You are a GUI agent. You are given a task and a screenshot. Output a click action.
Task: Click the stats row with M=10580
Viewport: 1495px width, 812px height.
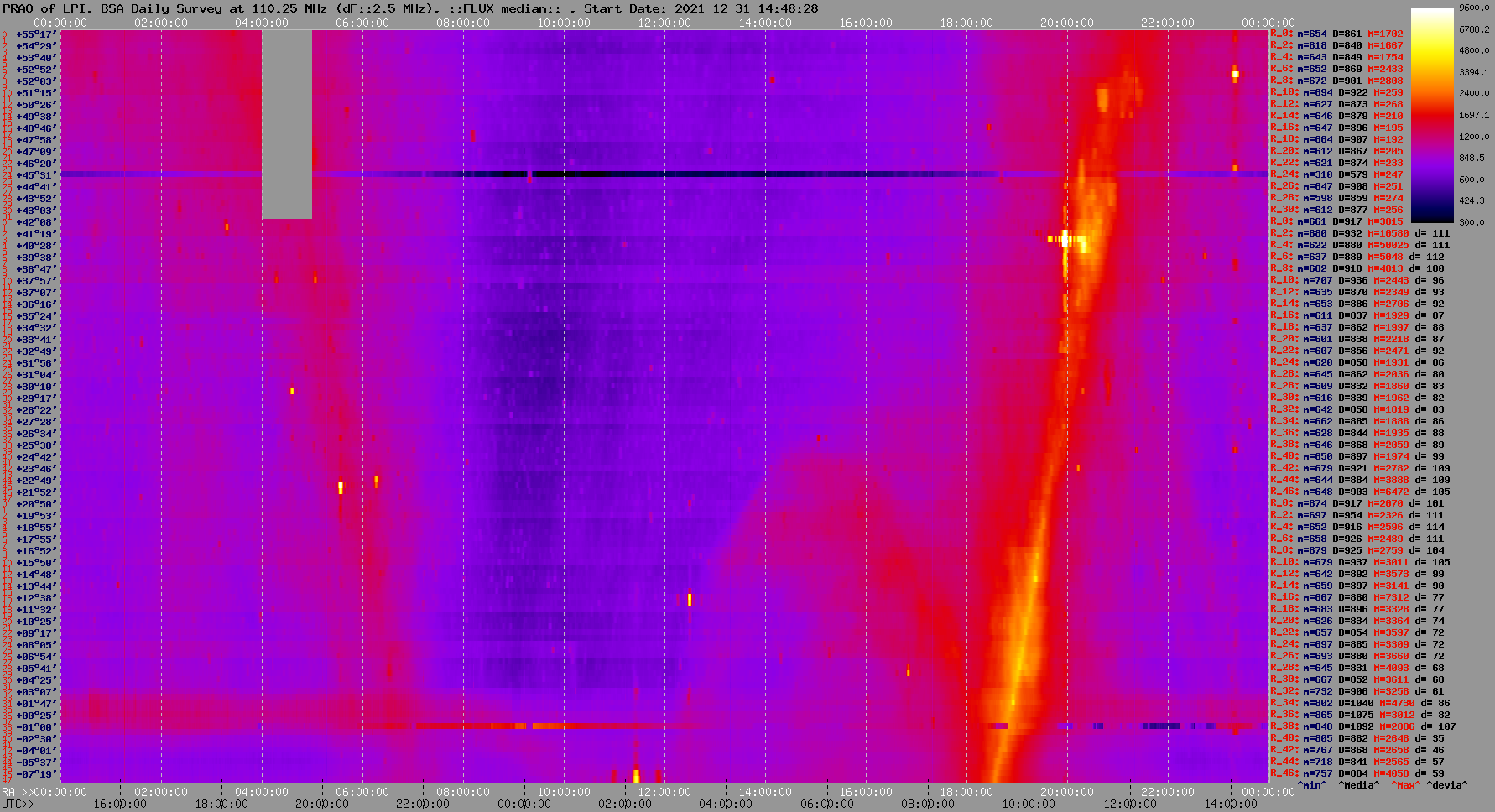tap(1360, 234)
